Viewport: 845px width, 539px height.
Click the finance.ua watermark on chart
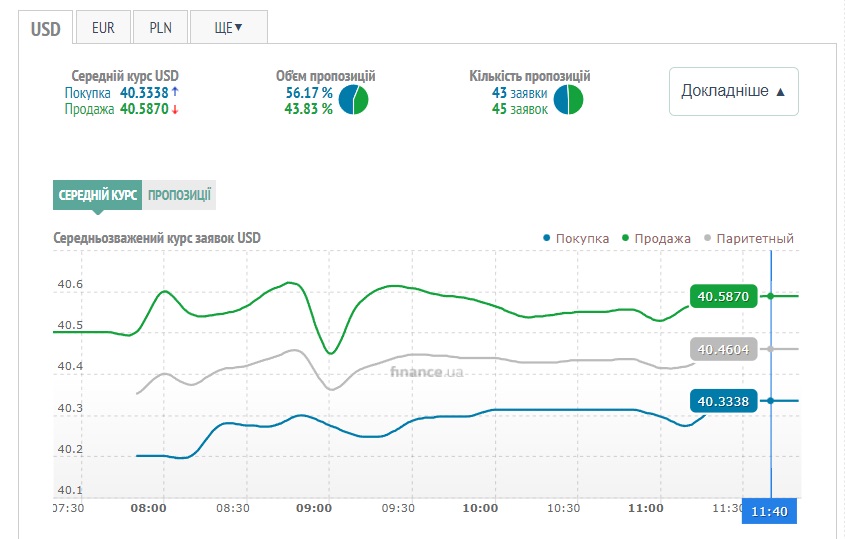click(427, 372)
